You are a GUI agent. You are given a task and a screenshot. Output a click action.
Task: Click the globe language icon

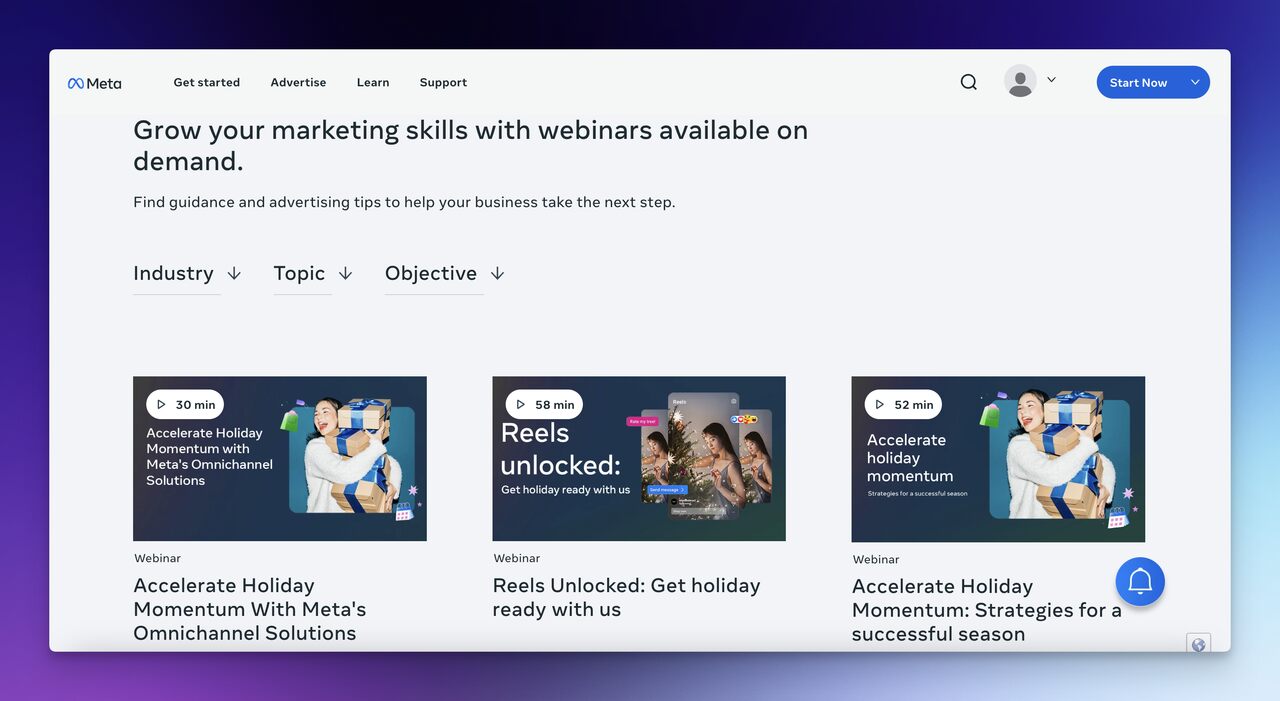click(x=1198, y=645)
